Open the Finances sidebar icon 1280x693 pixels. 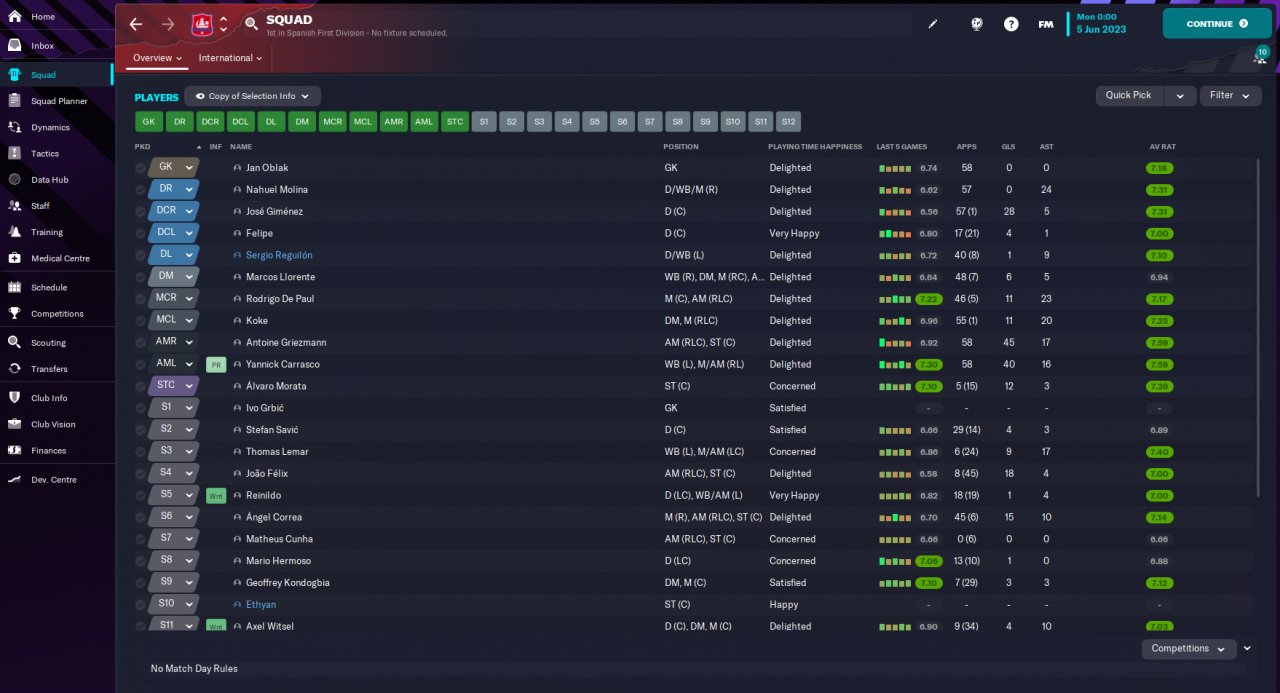click(x=15, y=450)
